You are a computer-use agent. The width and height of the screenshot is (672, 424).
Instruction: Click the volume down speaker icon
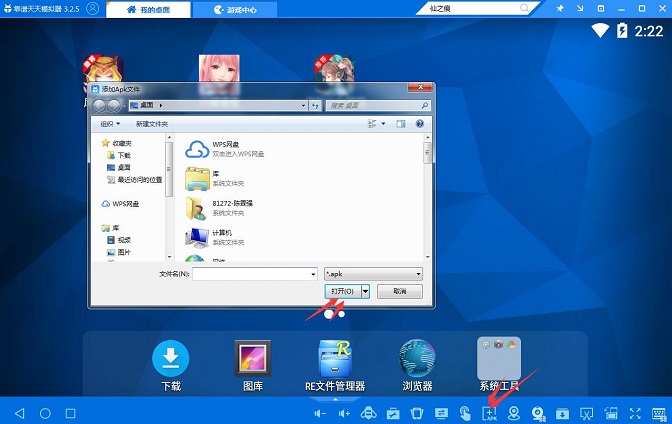[x=320, y=413]
